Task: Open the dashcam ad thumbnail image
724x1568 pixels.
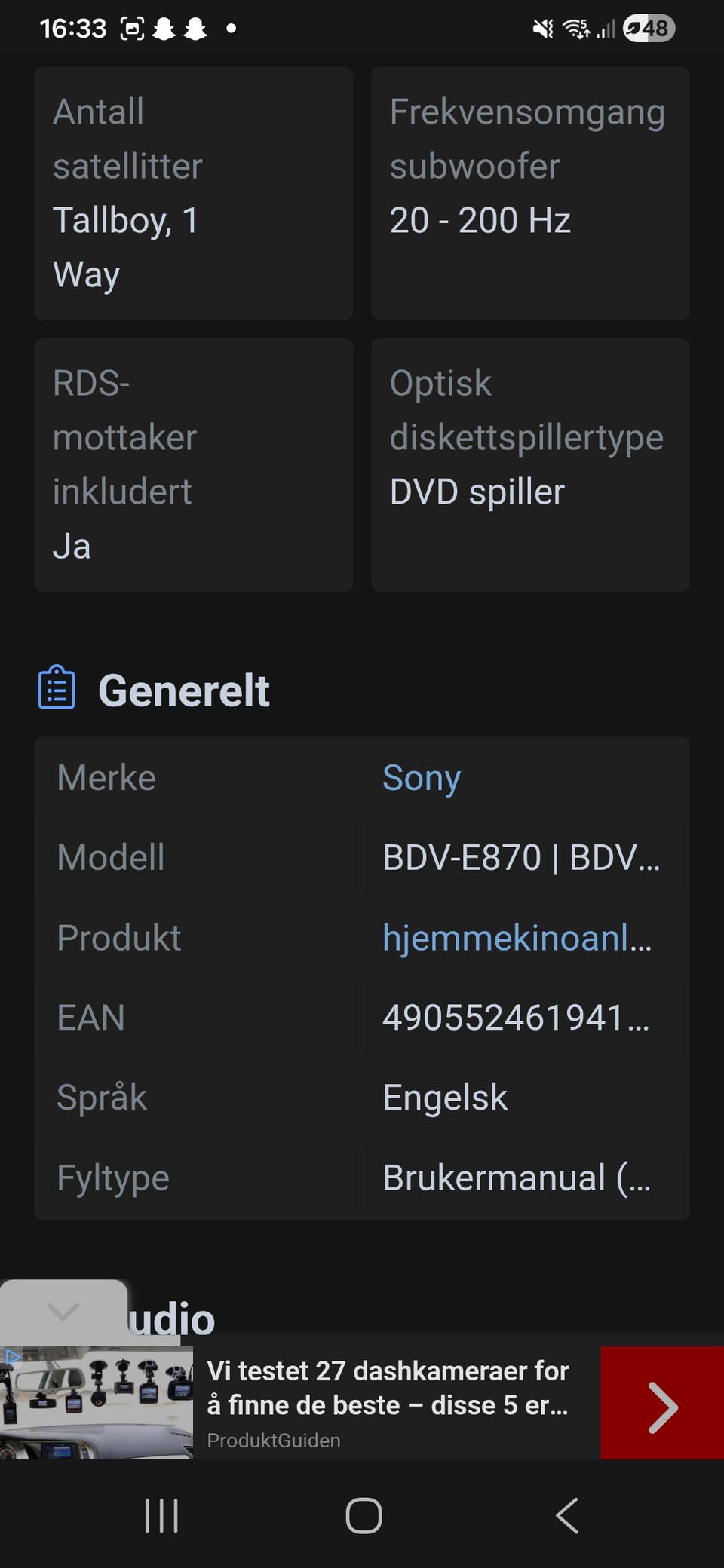Action: tap(97, 1403)
